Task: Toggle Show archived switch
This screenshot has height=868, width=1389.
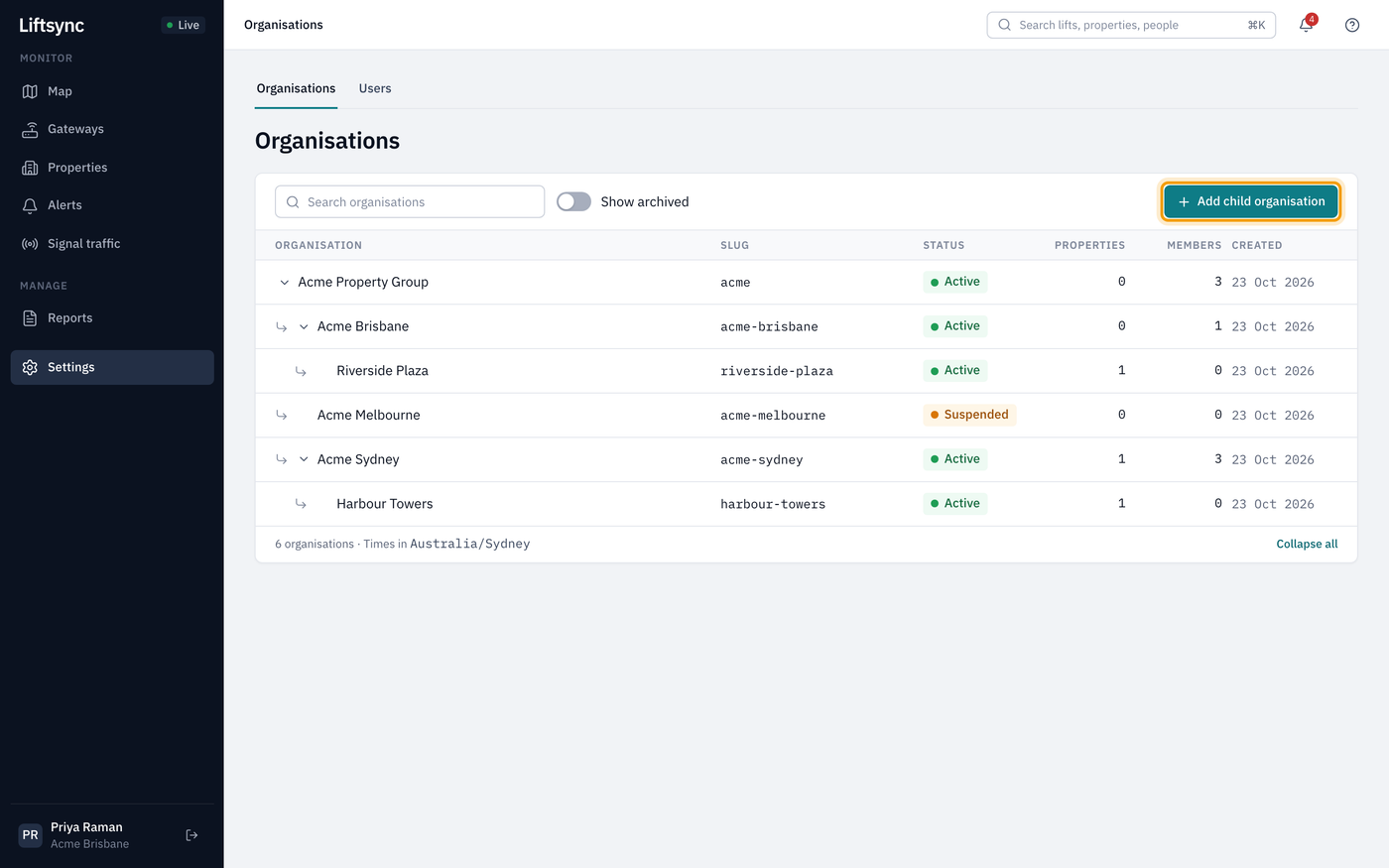Action: click(x=573, y=201)
